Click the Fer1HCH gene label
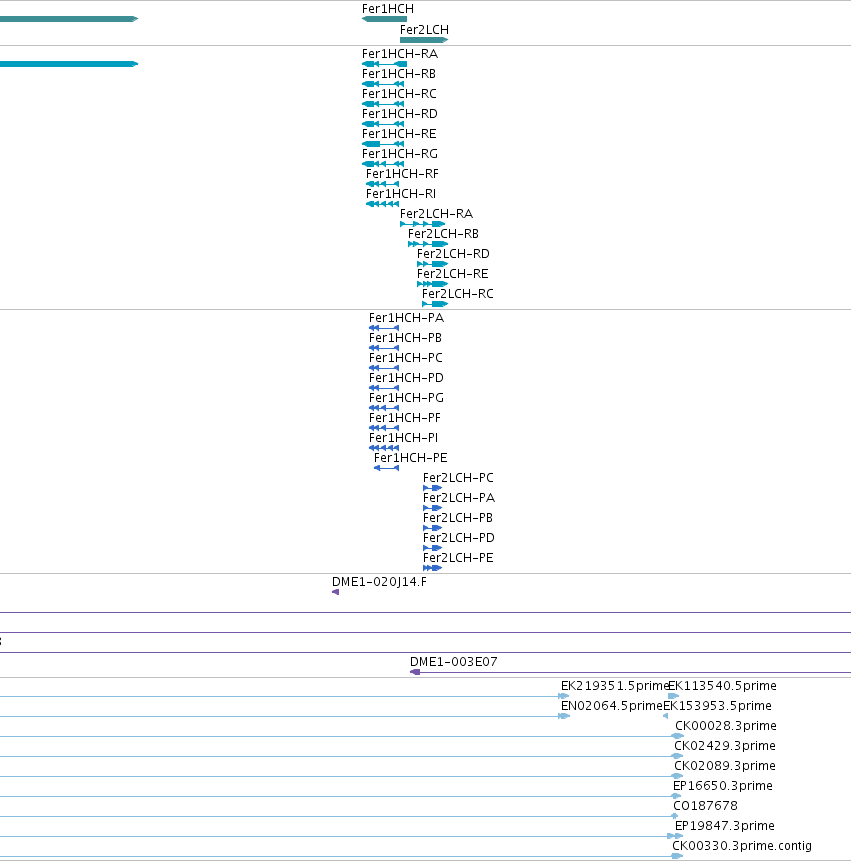The width and height of the screenshot is (851, 861). click(388, 9)
